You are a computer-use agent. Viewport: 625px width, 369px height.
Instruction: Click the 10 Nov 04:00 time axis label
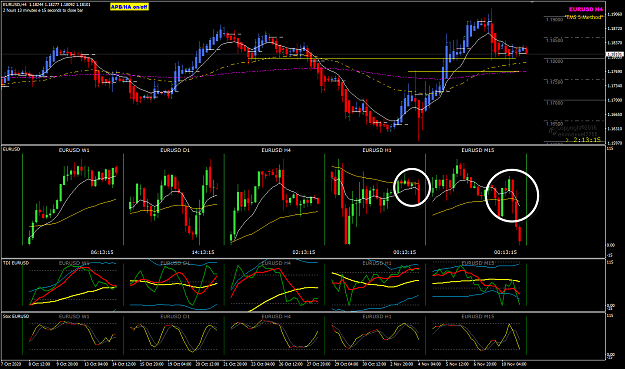[515, 364]
